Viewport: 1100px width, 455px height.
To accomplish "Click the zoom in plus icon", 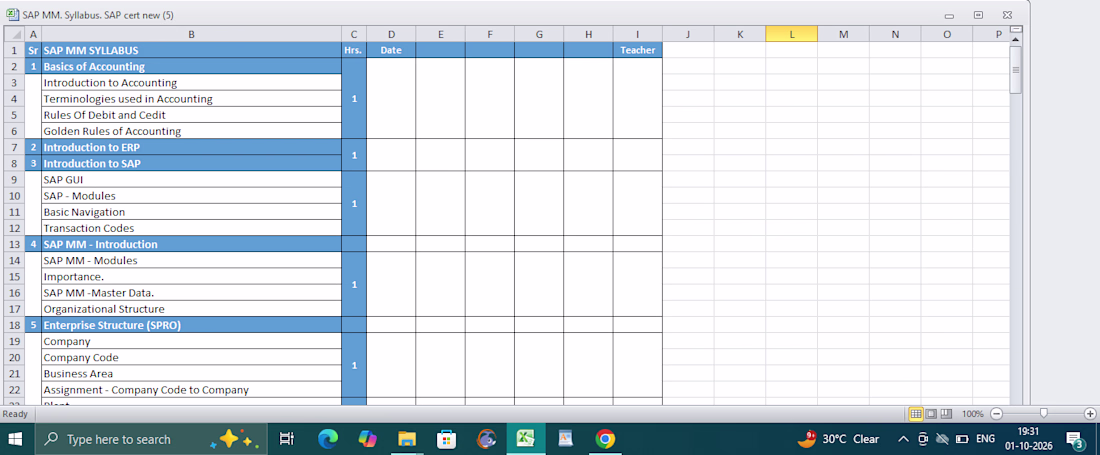I will (1090, 414).
